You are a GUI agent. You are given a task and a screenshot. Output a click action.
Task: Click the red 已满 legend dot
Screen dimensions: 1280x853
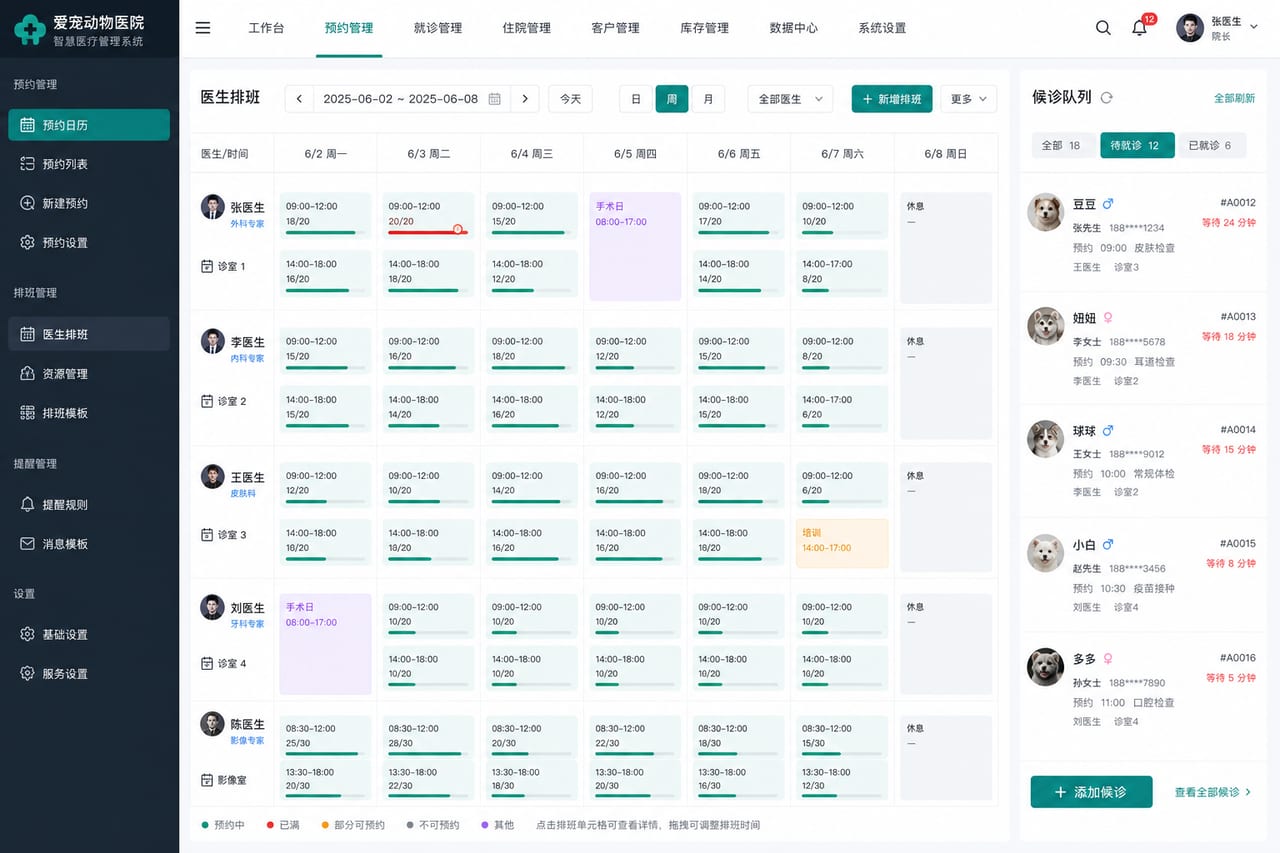pyautogui.click(x=270, y=825)
